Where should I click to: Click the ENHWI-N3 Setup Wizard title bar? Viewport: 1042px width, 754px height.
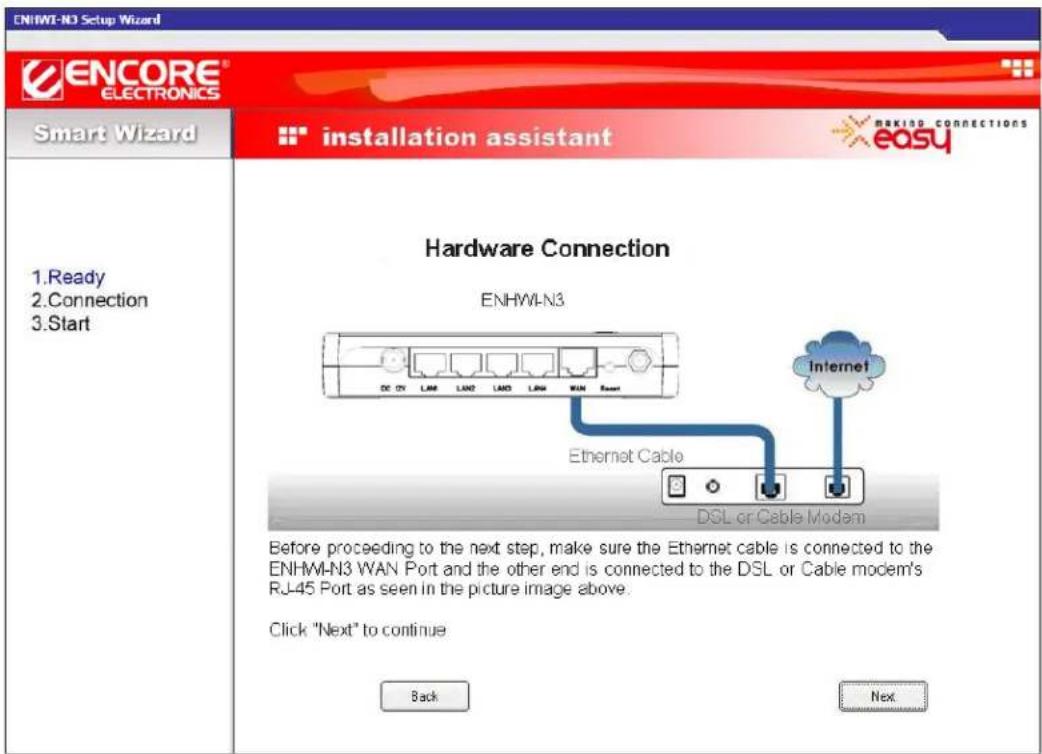pos(521,19)
